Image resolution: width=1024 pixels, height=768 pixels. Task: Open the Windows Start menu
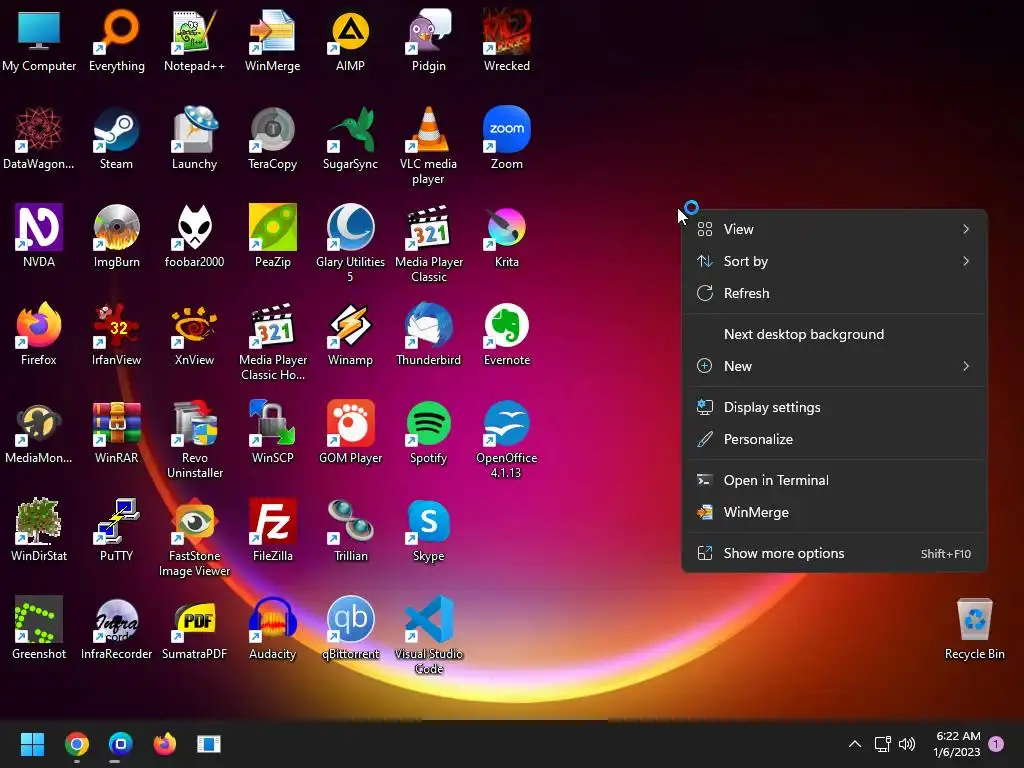[32, 744]
